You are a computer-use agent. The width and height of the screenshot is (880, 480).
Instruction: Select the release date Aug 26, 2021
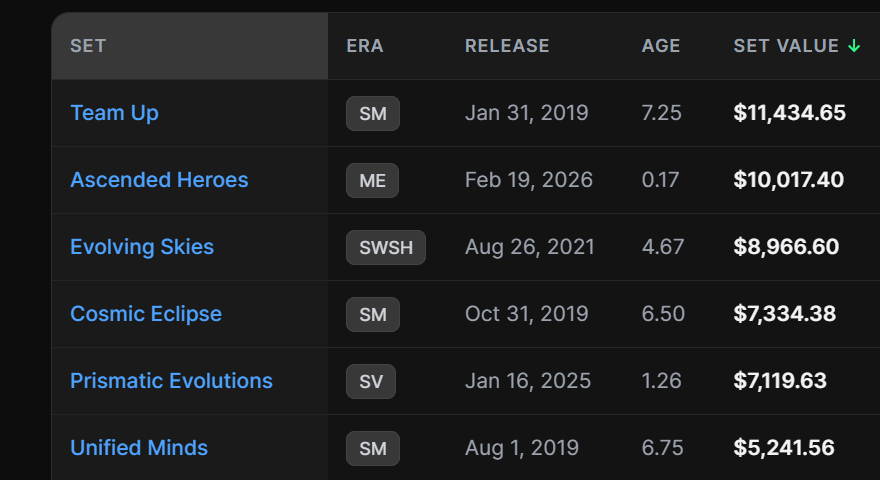(530, 247)
